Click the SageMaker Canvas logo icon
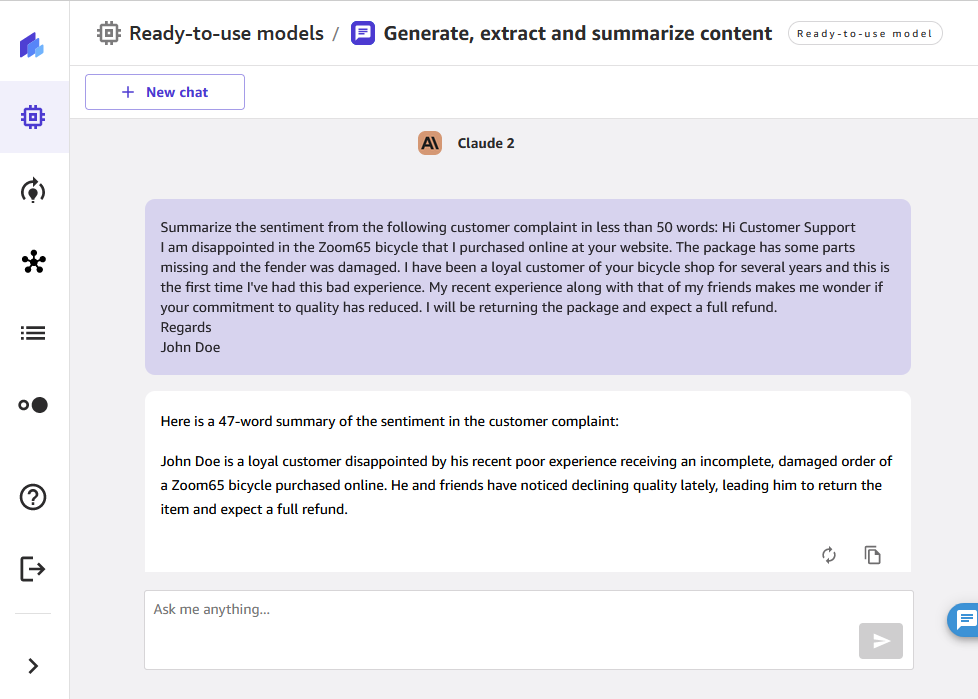This screenshot has height=699, width=978. click(31, 46)
